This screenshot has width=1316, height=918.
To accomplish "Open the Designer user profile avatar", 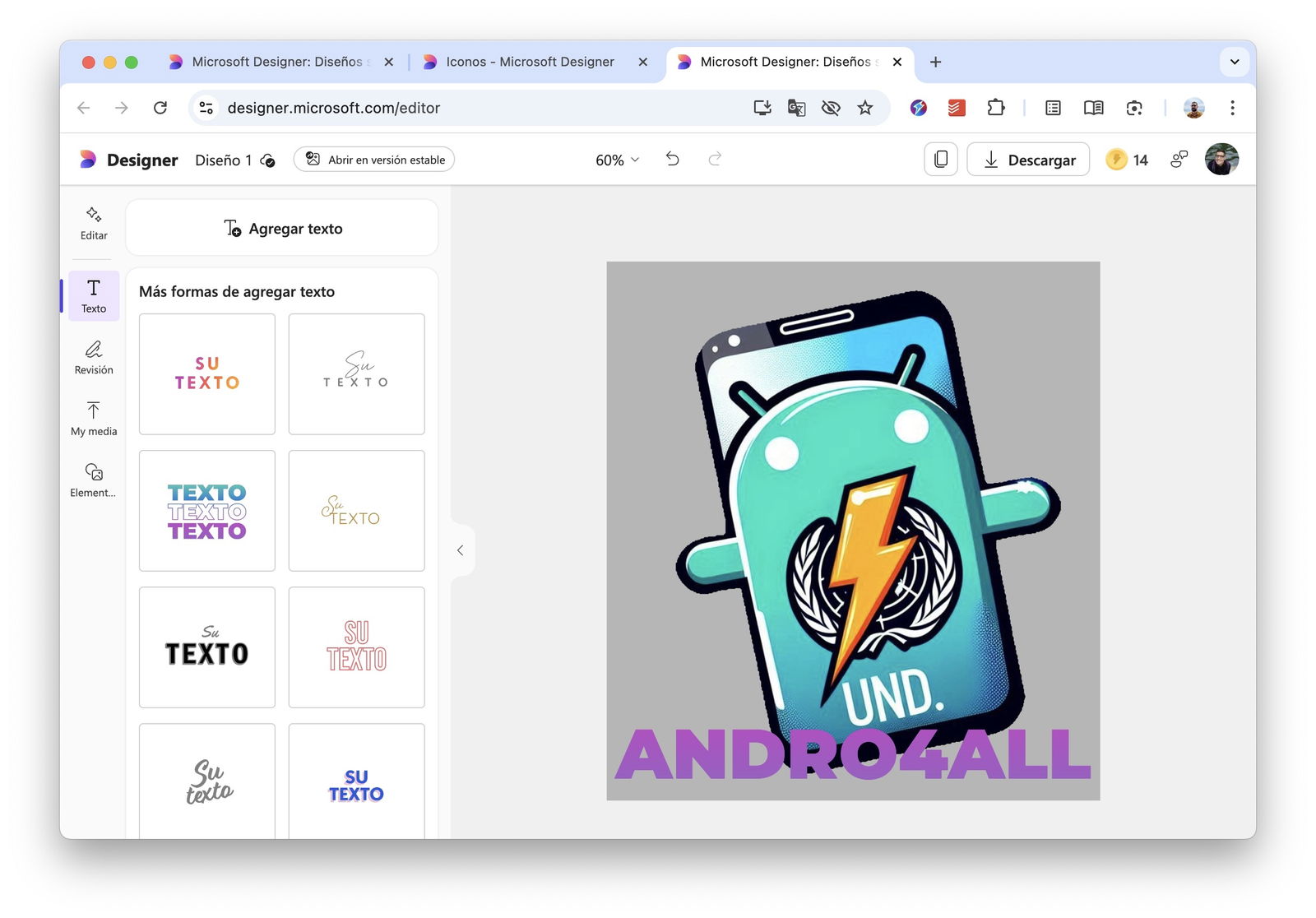I will (1221, 160).
